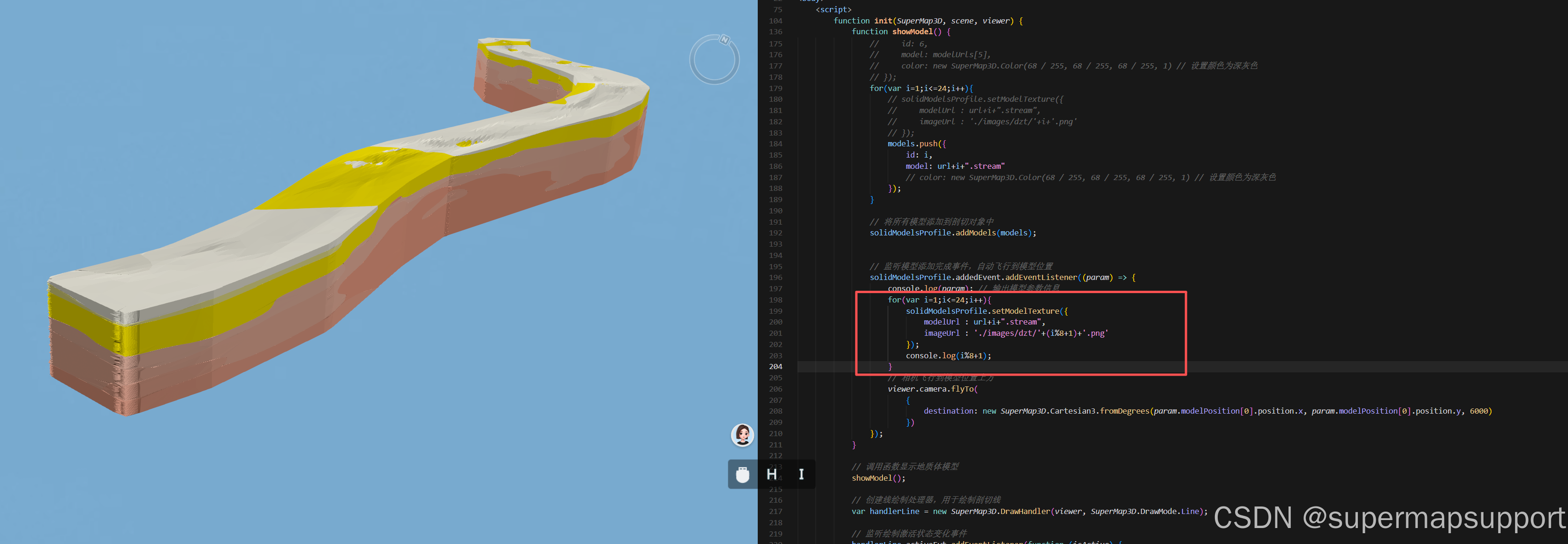Click the <script> tag on line 75
The image size is (1568, 544).
(833, 10)
